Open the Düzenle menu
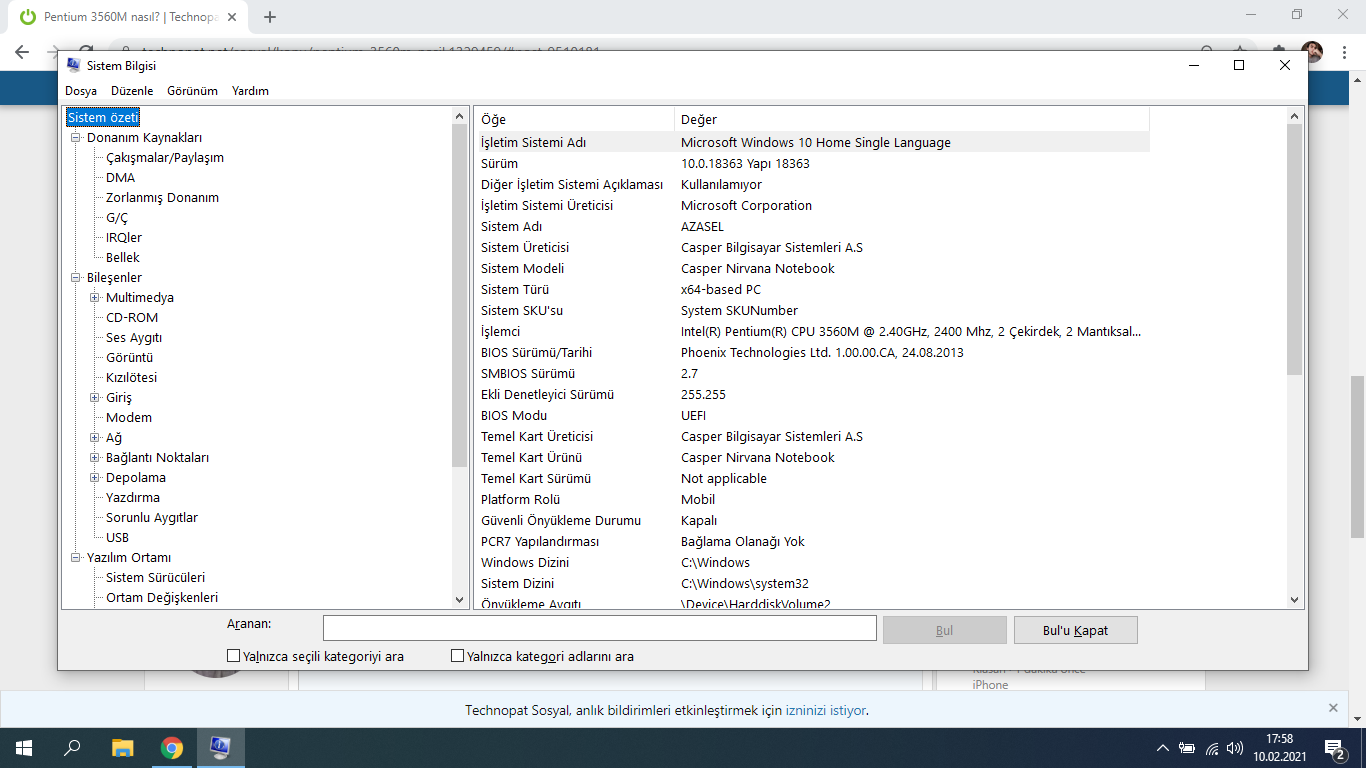This screenshot has width=1366, height=768. click(x=132, y=91)
